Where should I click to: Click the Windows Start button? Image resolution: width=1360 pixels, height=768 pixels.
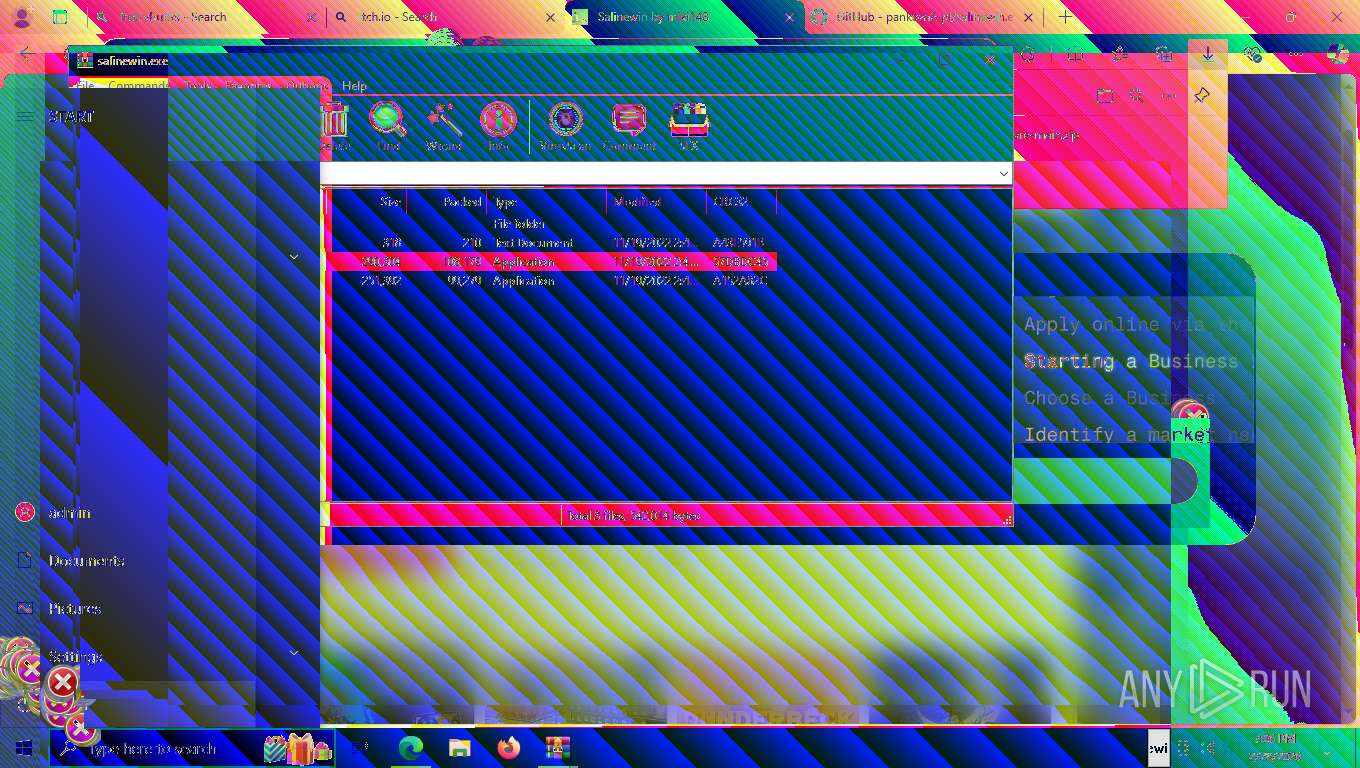24,748
